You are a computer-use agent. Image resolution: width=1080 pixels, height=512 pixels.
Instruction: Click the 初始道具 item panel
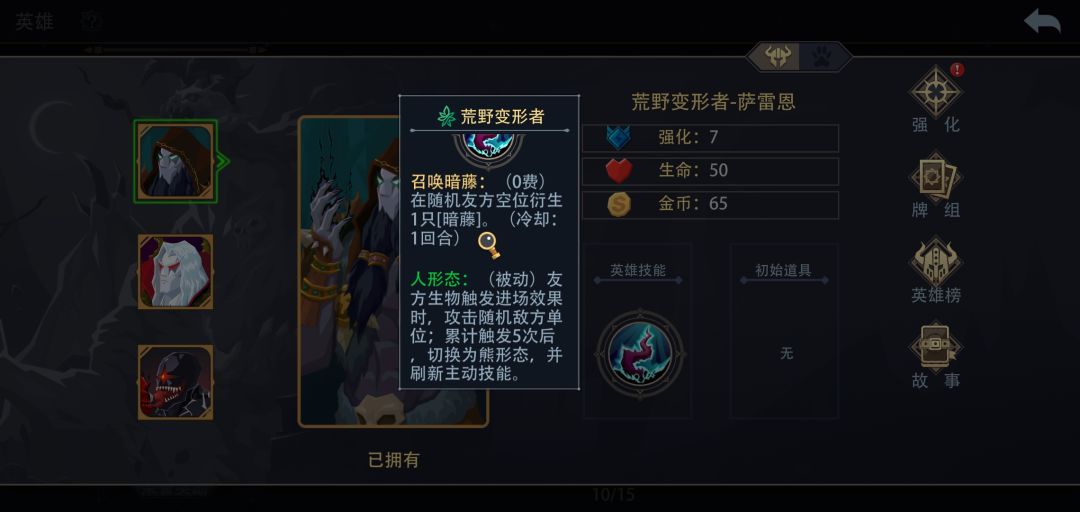pyautogui.click(x=785, y=331)
